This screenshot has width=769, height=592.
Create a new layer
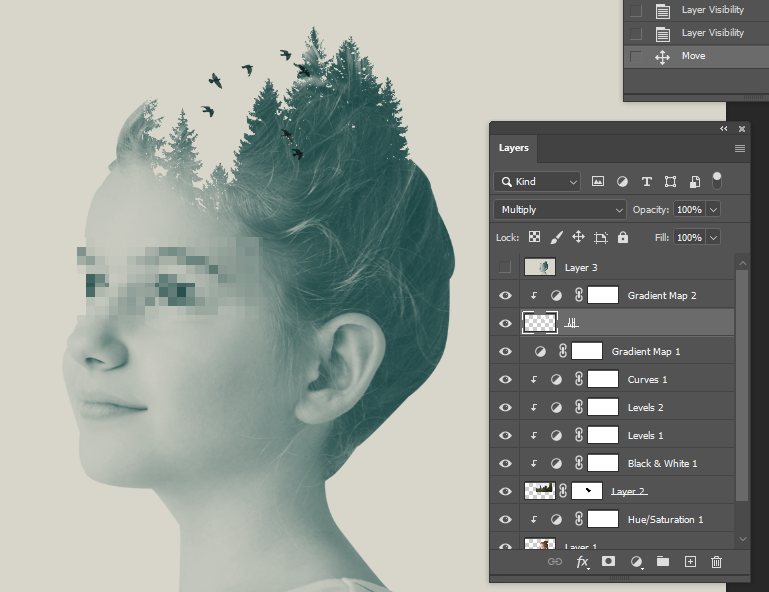click(690, 562)
